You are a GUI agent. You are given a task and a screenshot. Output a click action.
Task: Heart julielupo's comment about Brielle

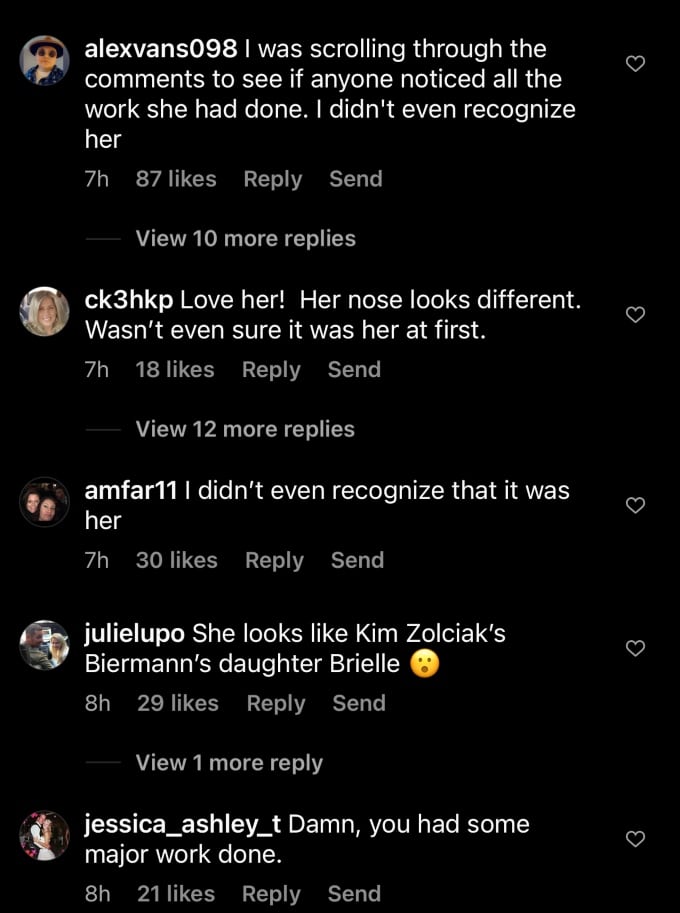pos(635,649)
